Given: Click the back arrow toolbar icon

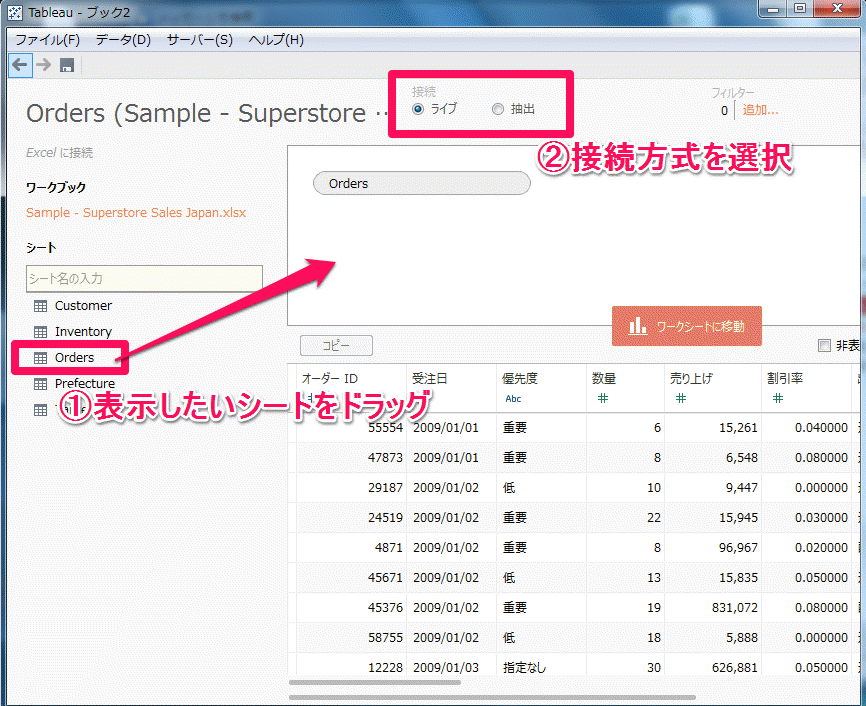Looking at the screenshot, I should [x=19, y=65].
